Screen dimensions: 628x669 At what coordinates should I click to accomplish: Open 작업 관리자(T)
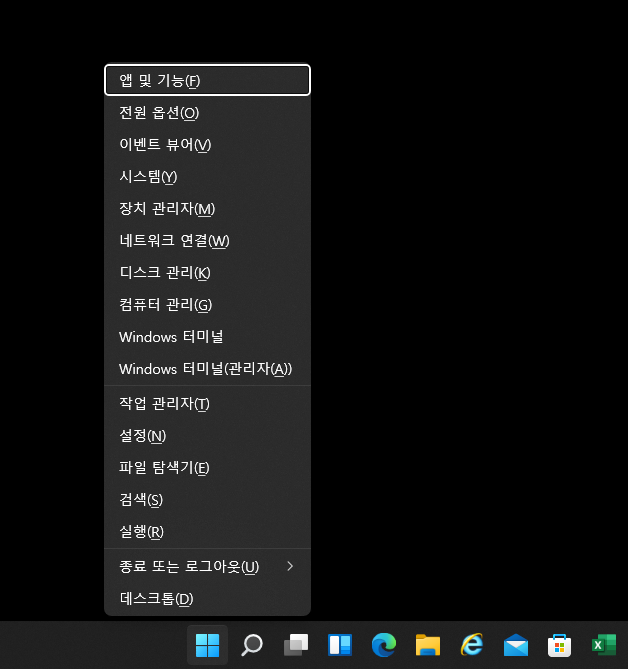207,404
